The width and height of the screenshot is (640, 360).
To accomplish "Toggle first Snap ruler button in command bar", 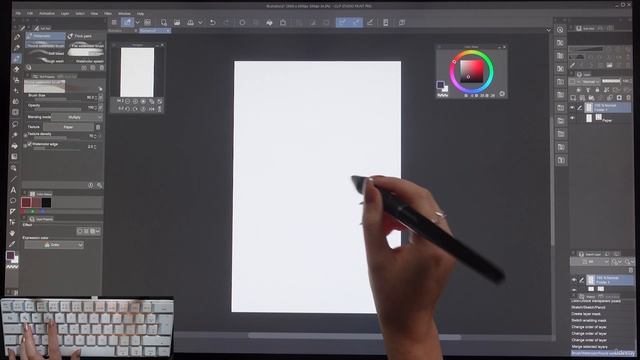I will [x=343, y=22].
